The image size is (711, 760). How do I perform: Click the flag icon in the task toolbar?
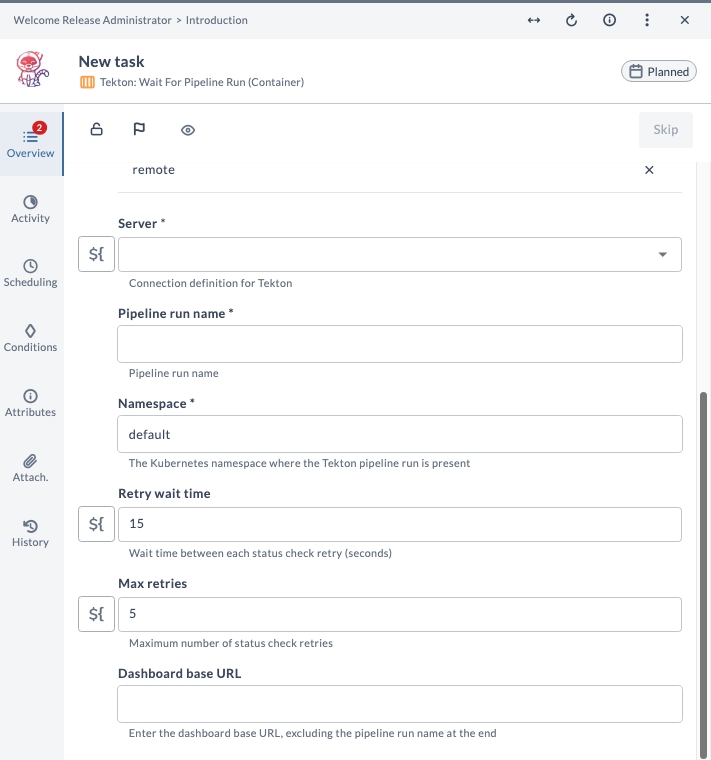pos(139,130)
